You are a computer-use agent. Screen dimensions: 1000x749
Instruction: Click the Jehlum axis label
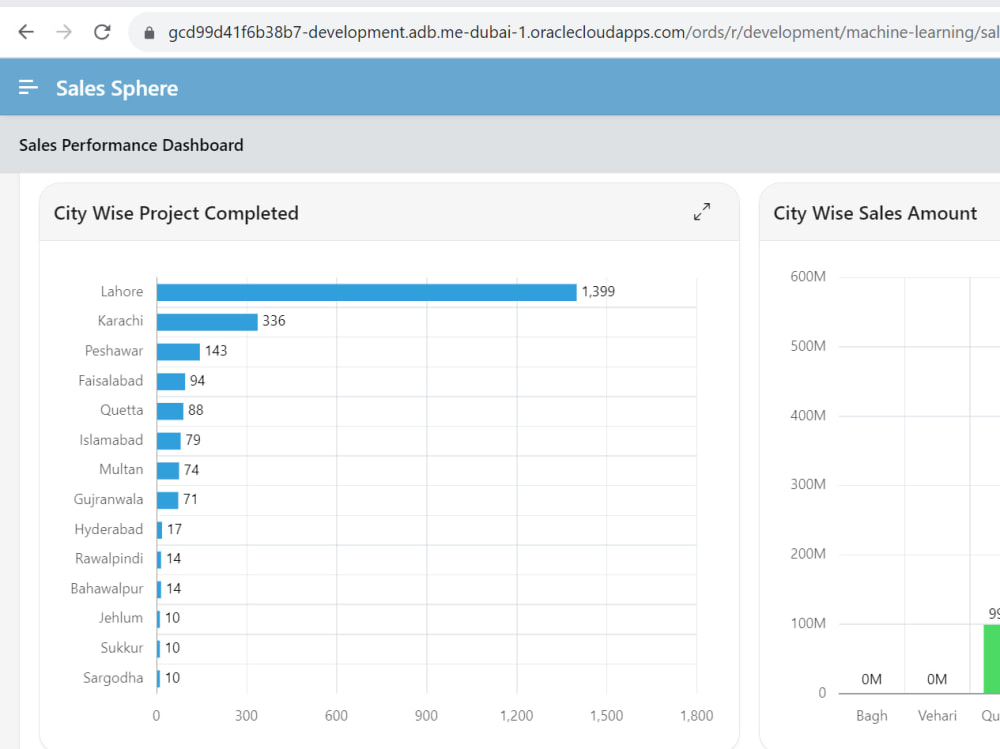click(x=121, y=618)
